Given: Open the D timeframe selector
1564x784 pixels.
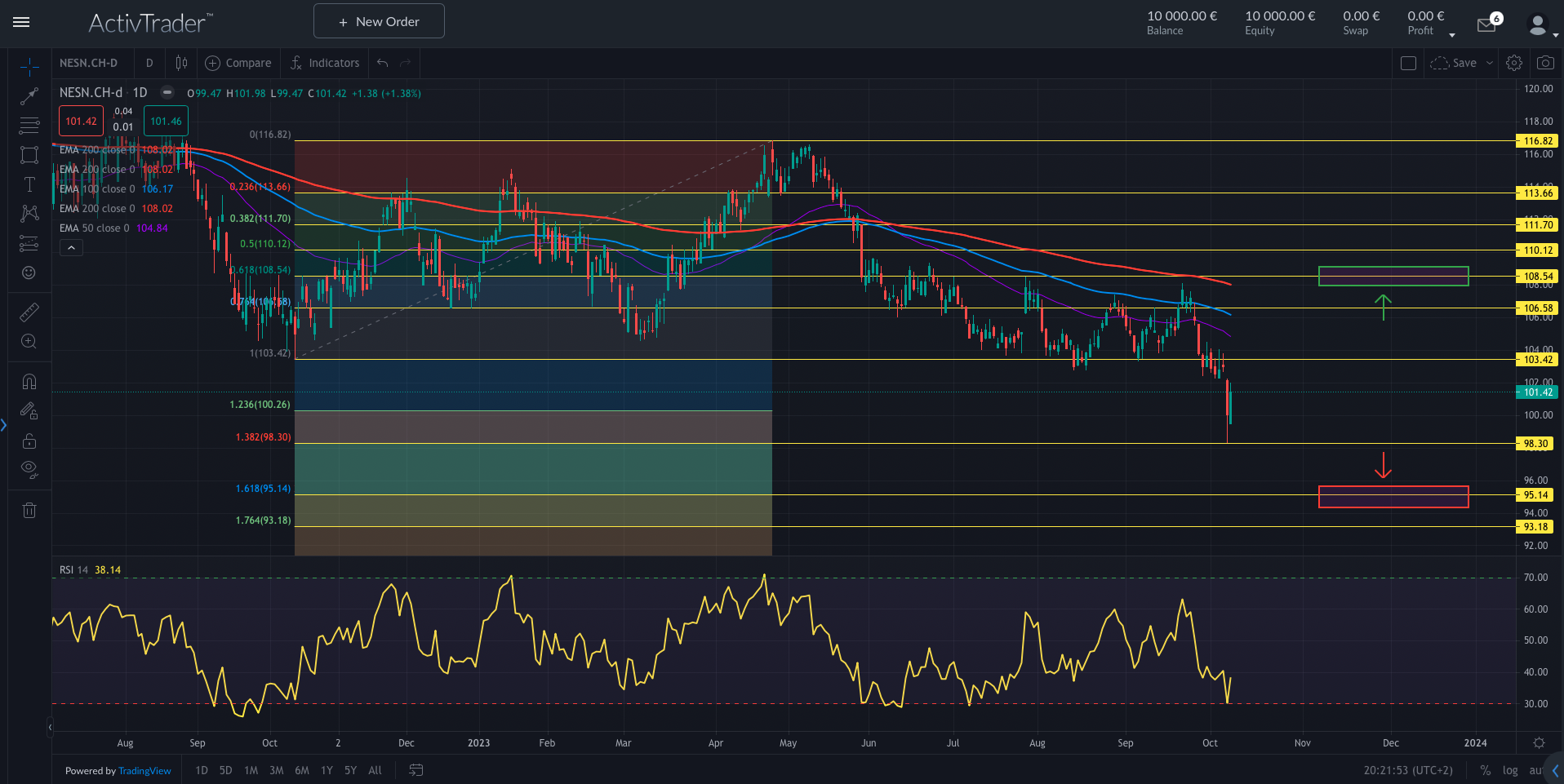Looking at the screenshot, I should [149, 62].
